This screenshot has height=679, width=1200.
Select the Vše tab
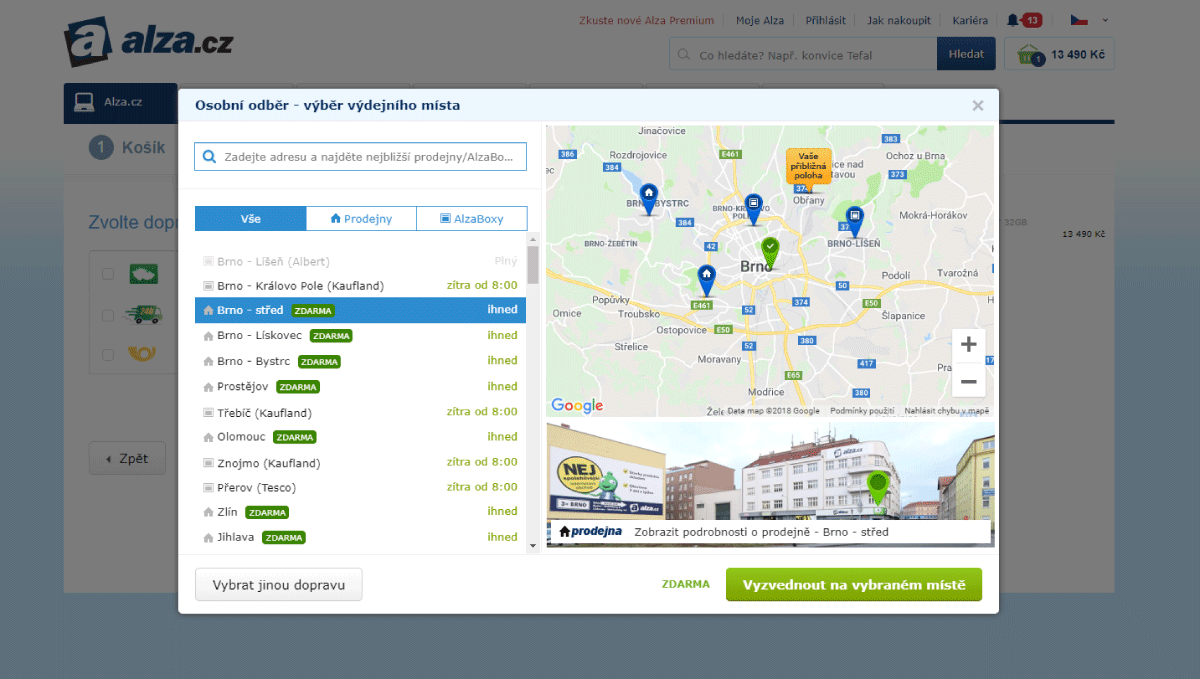pos(250,218)
